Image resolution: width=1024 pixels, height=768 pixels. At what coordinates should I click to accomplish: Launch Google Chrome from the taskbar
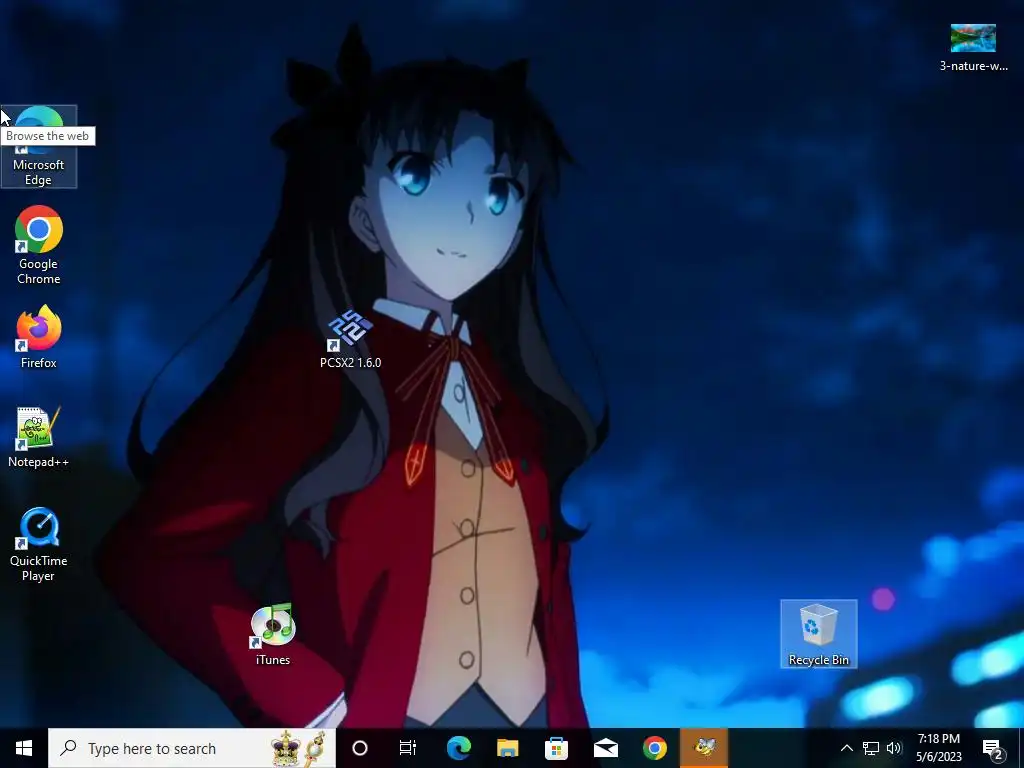654,748
